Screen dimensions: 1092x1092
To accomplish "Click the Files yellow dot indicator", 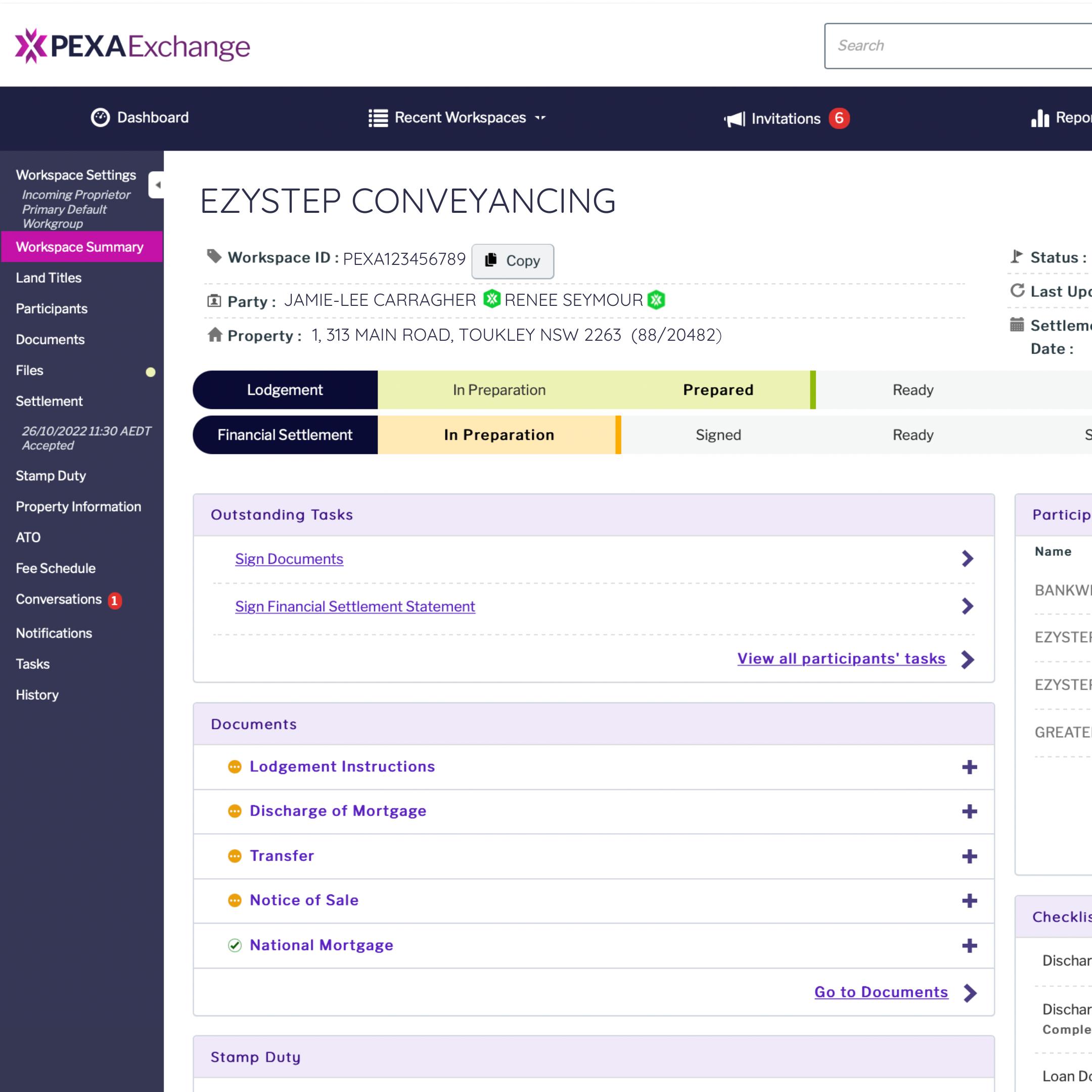I will (x=150, y=372).
